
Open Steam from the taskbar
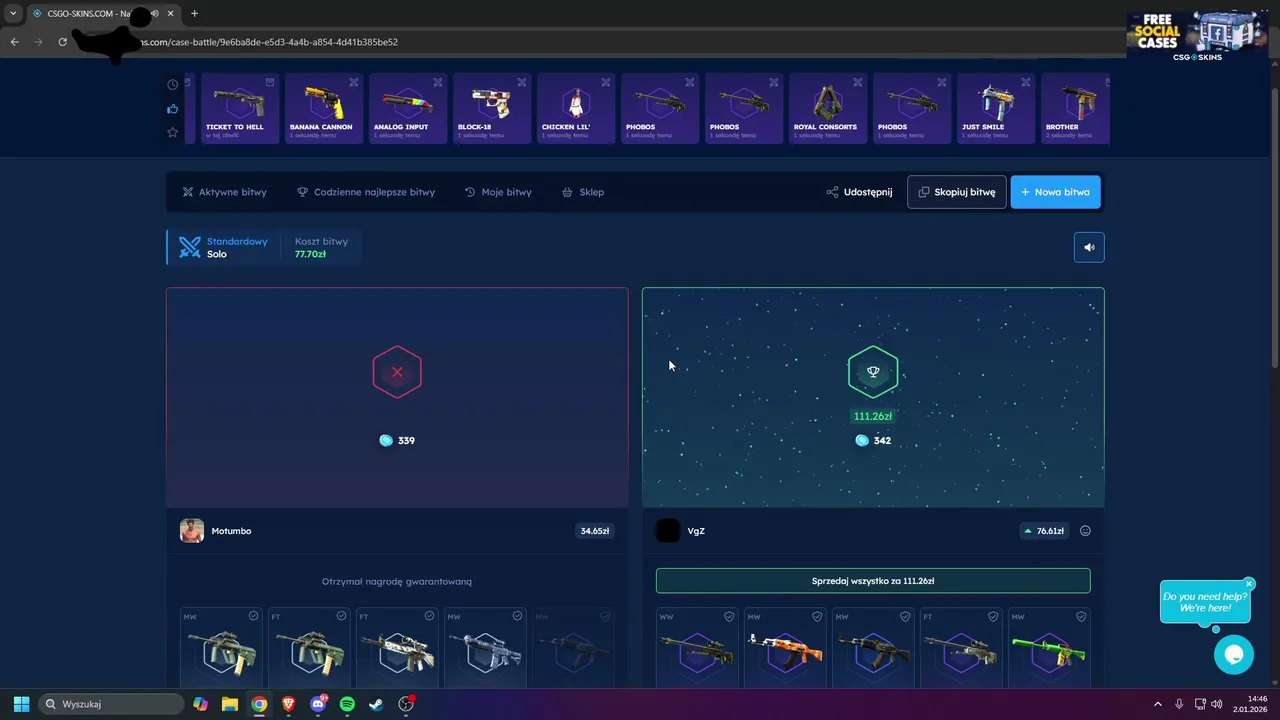(376, 704)
